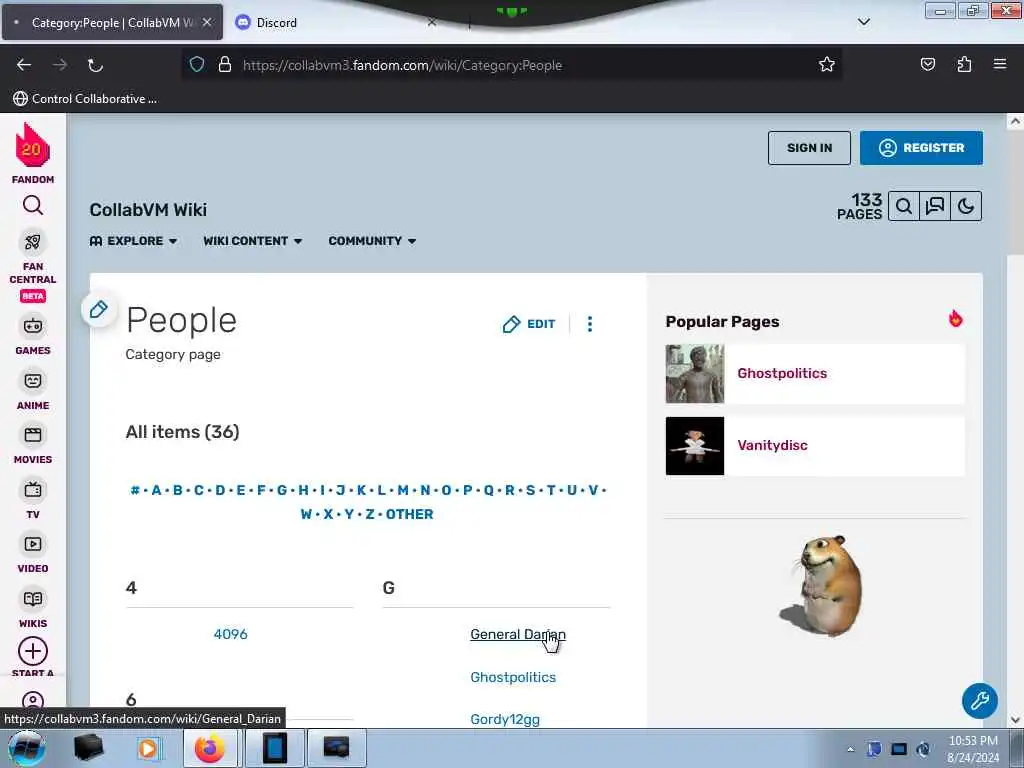
Task: Open the Ghostpolitics category link
Action: tap(513, 677)
